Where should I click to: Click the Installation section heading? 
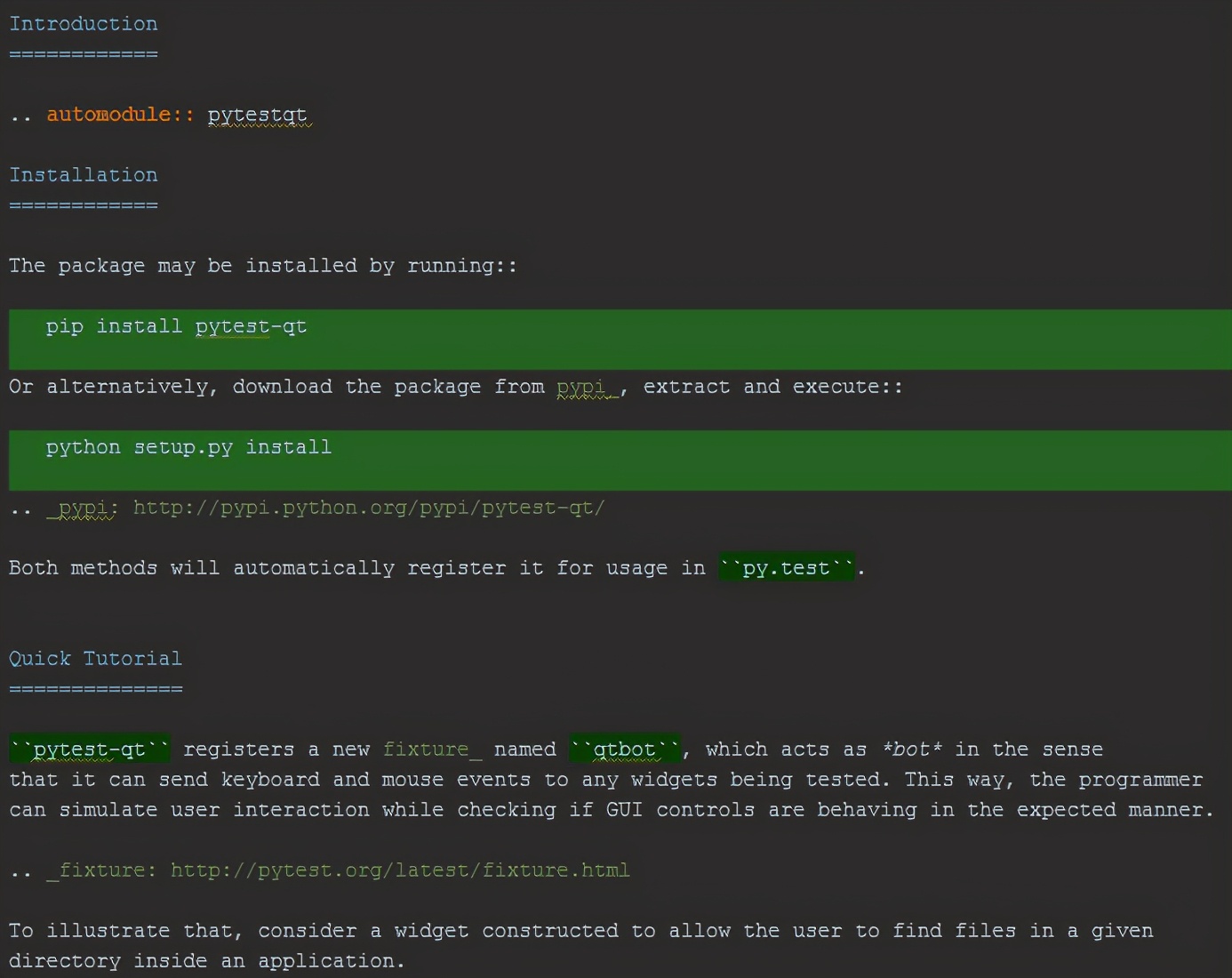(83, 175)
